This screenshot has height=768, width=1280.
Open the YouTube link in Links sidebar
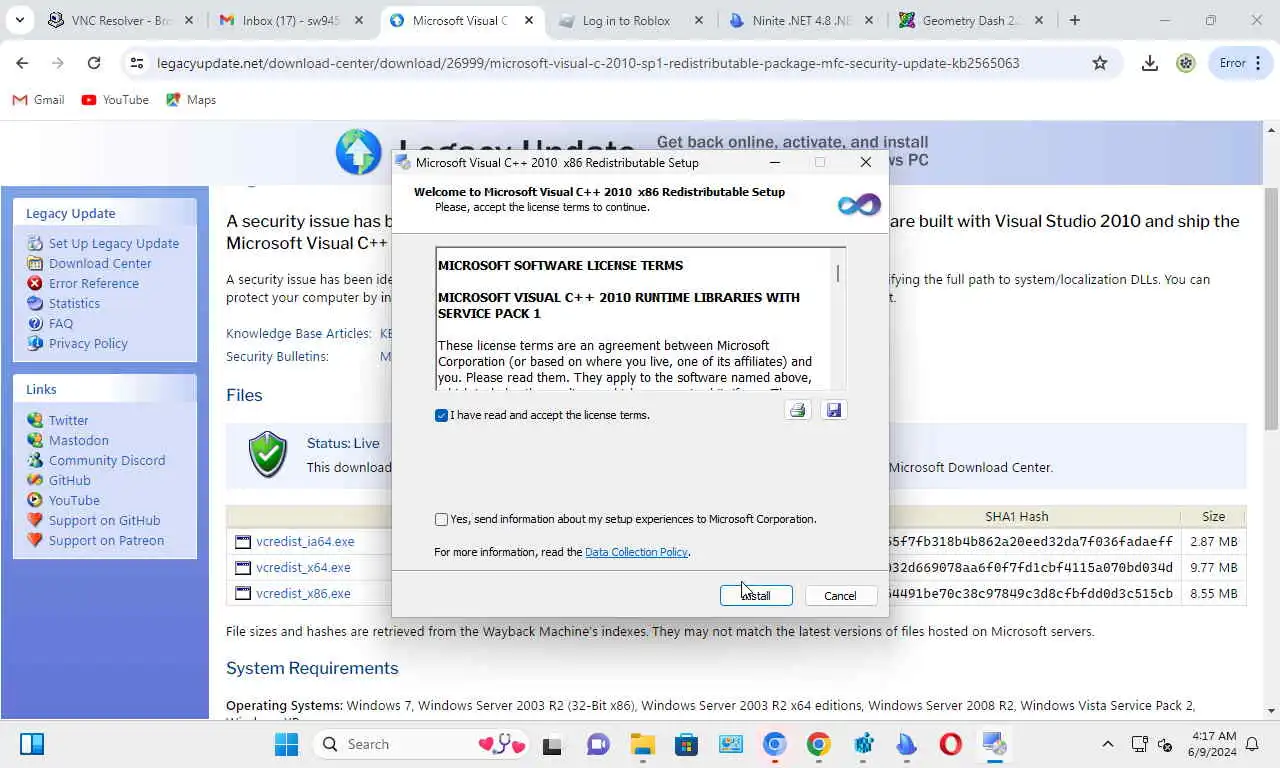[x=74, y=500]
